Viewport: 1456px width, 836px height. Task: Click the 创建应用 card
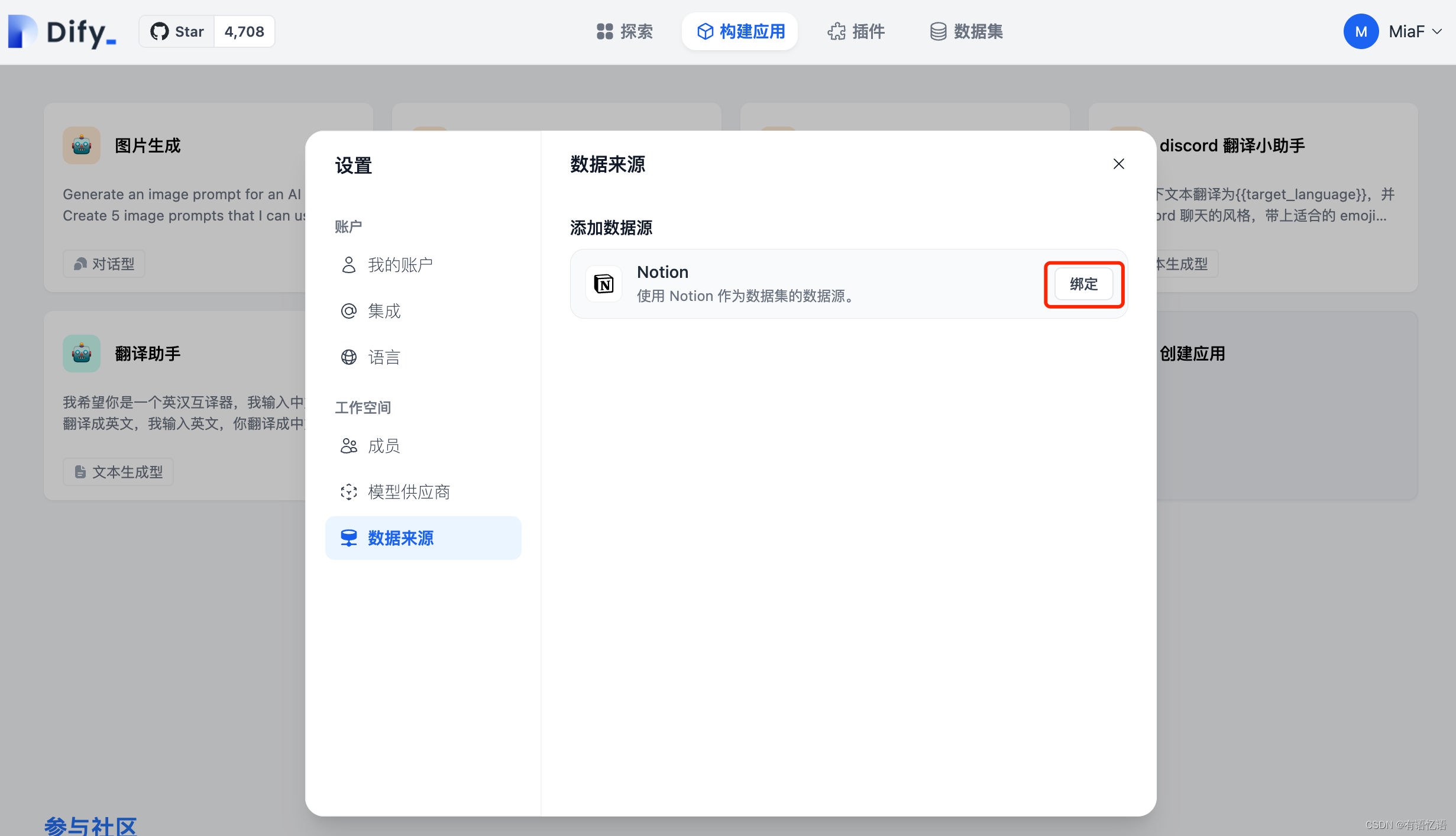(x=1287, y=406)
